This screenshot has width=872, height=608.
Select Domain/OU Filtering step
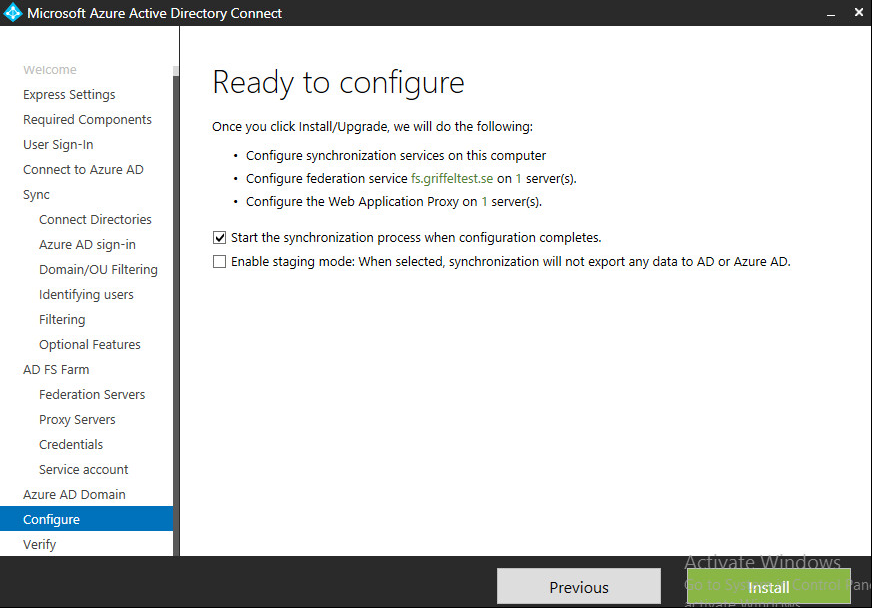(x=98, y=270)
